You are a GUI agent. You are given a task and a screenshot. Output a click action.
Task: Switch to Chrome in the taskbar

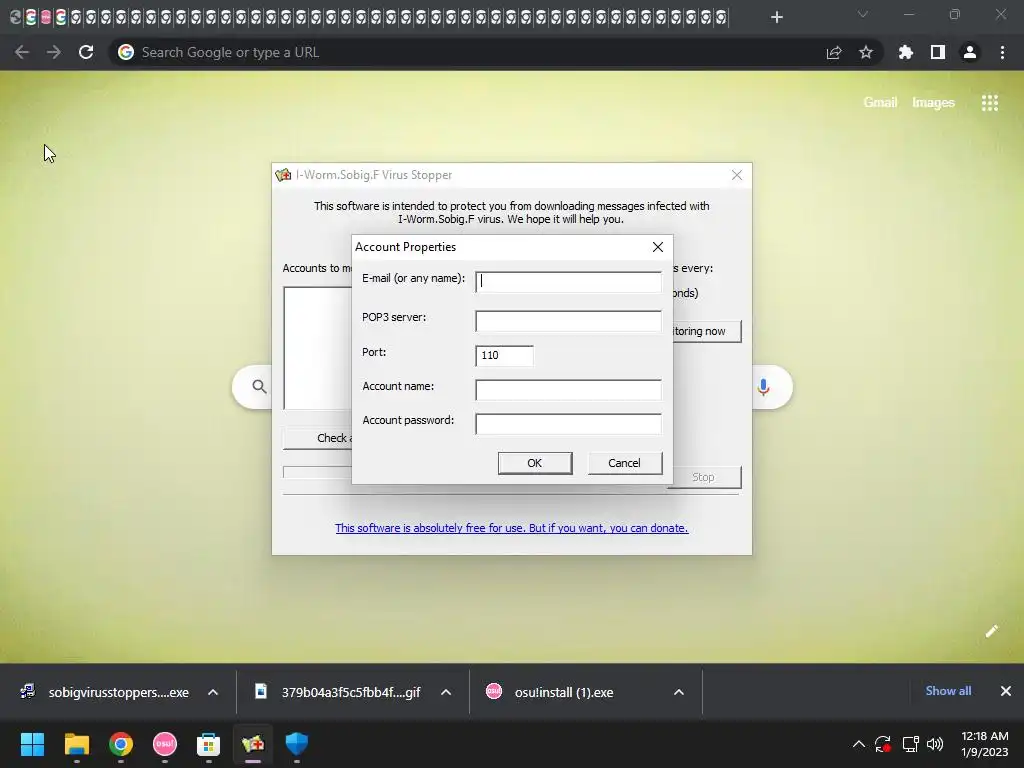tap(121, 744)
